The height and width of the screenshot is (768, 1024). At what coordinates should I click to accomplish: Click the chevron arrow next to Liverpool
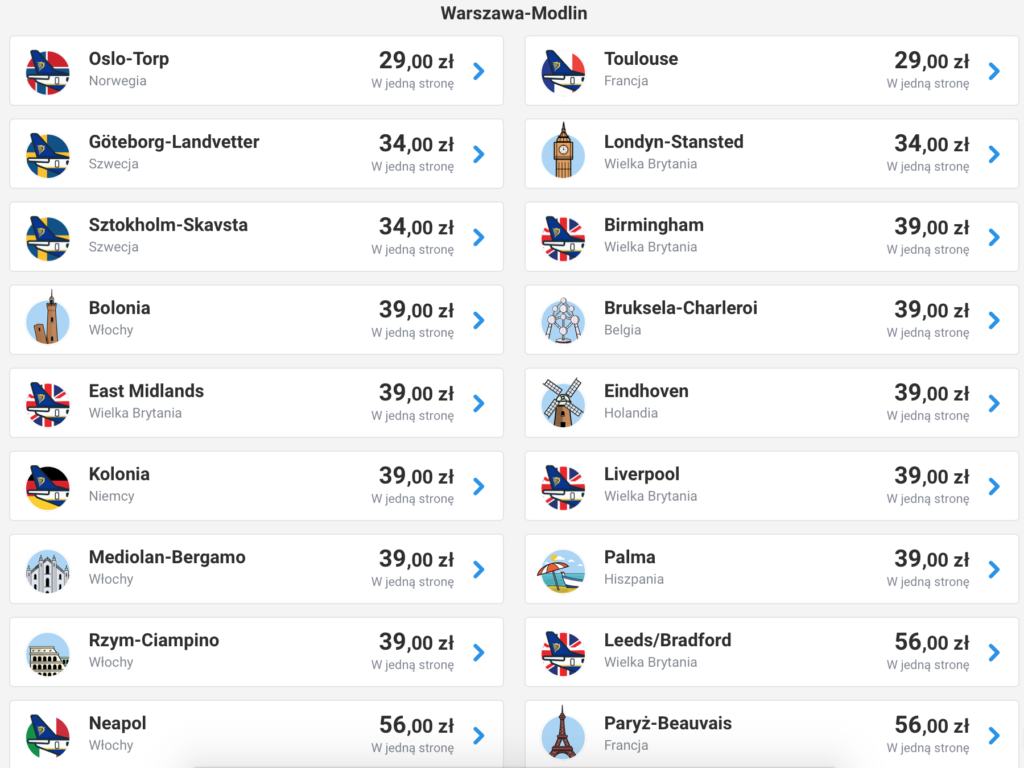993,486
